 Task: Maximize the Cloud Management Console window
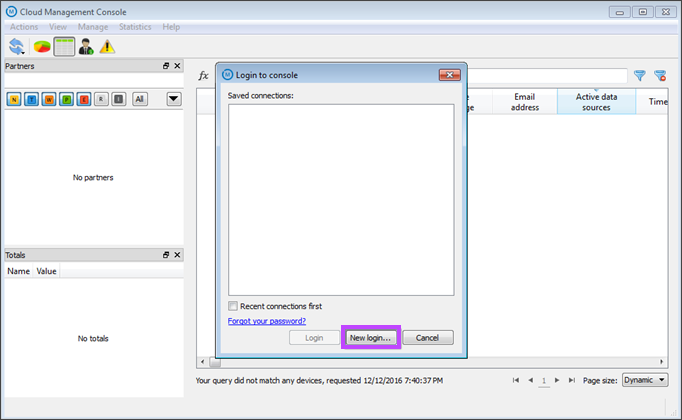point(643,12)
